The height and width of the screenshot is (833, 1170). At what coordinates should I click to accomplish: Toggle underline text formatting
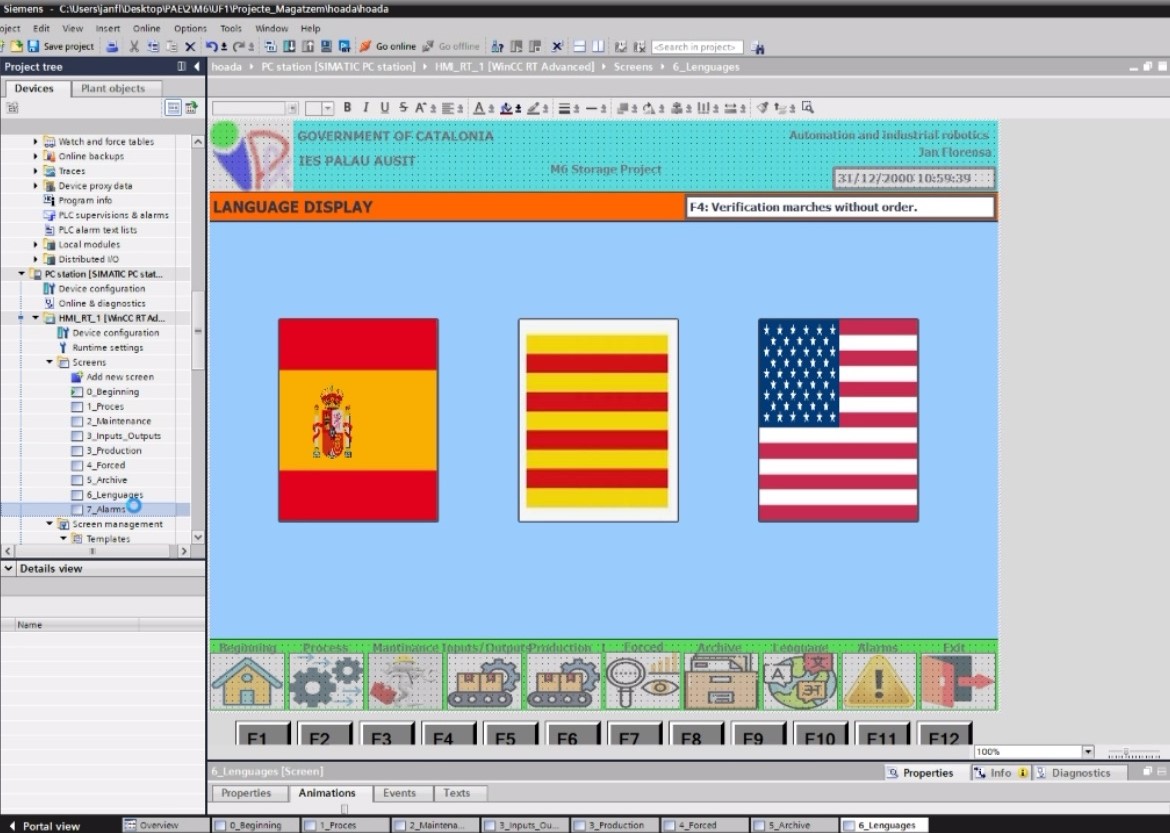click(x=384, y=108)
